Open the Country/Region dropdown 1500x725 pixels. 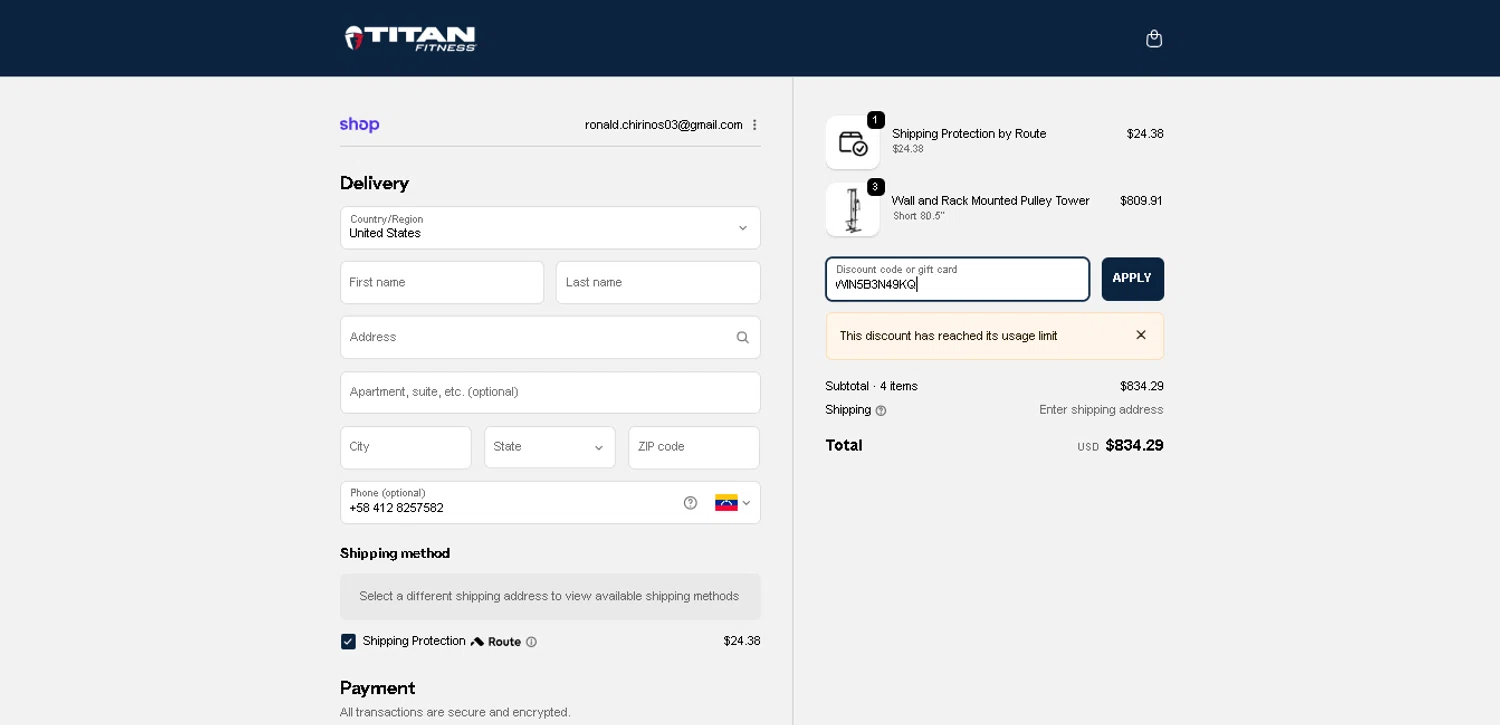click(x=550, y=228)
